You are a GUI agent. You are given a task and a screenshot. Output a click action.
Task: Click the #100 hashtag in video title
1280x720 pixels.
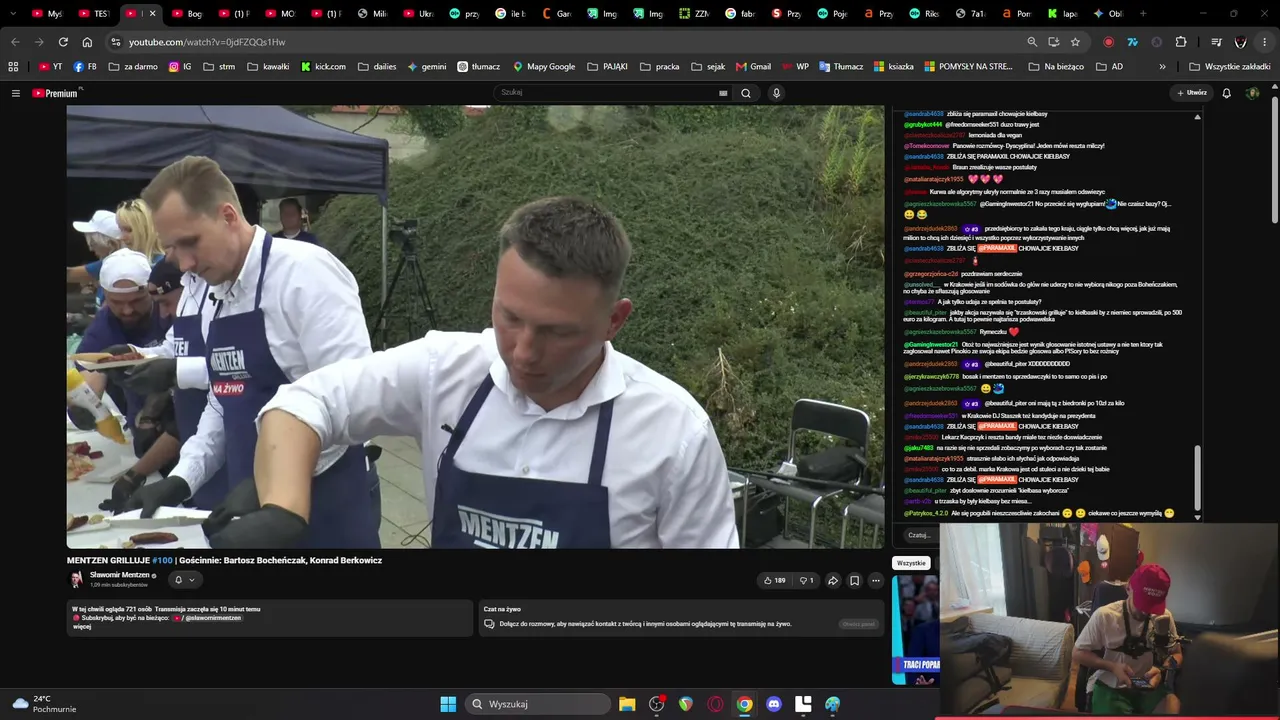pyautogui.click(x=162, y=560)
